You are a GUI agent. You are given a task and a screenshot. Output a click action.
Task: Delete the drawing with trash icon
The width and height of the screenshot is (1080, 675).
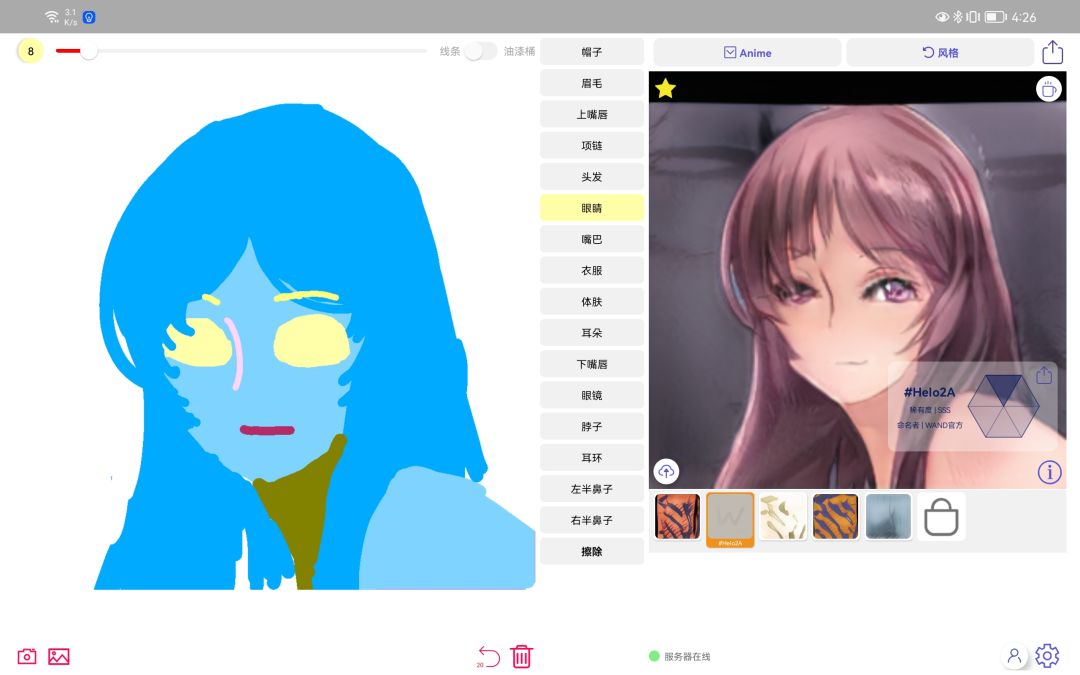click(x=521, y=656)
